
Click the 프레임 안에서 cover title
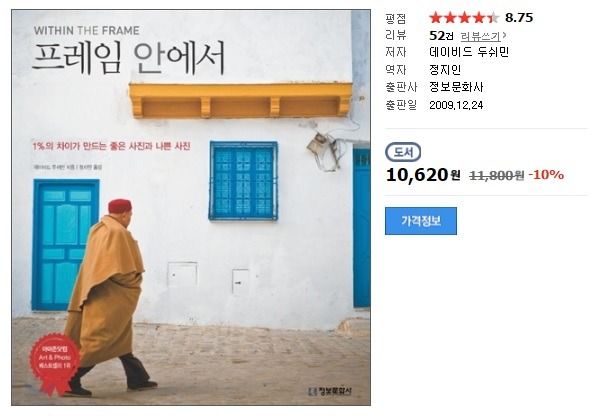coord(129,58)
